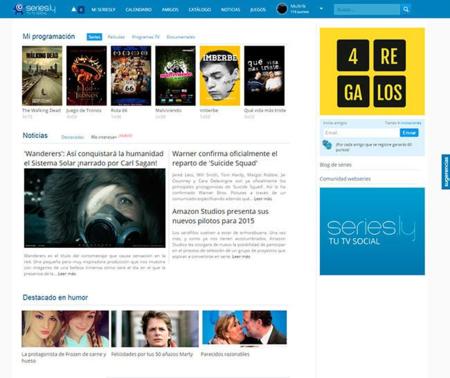Open the notifications bell icon
450x378 pixels.
[x=74, y=9]
